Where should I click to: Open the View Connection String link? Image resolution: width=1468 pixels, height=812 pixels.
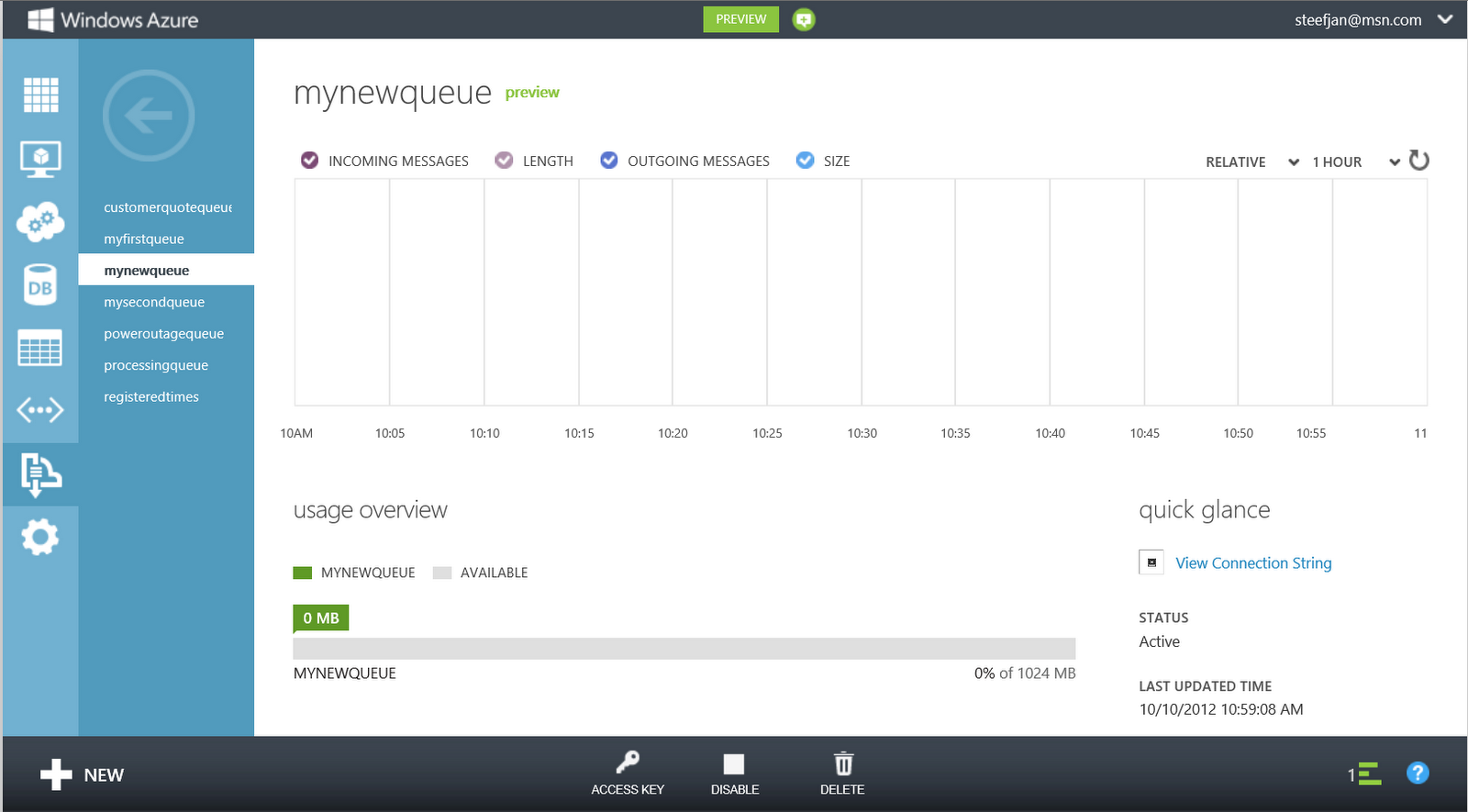(x=1253, y=562)
